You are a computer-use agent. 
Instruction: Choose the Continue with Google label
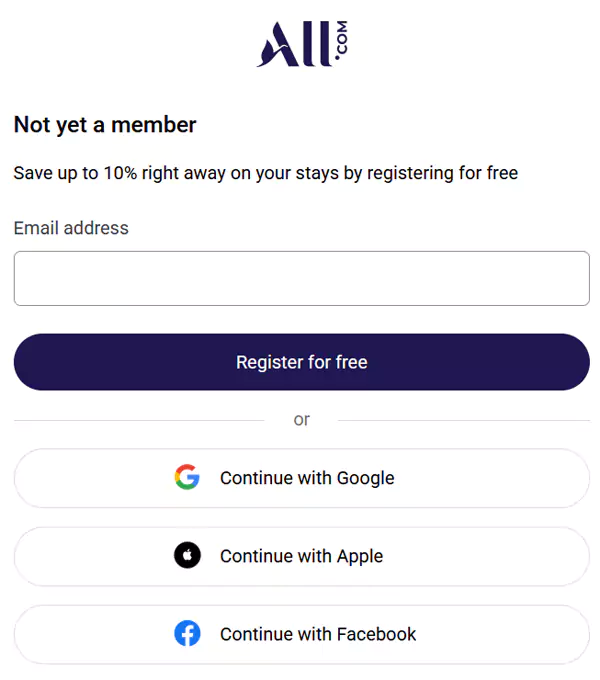tap(307, 478)
